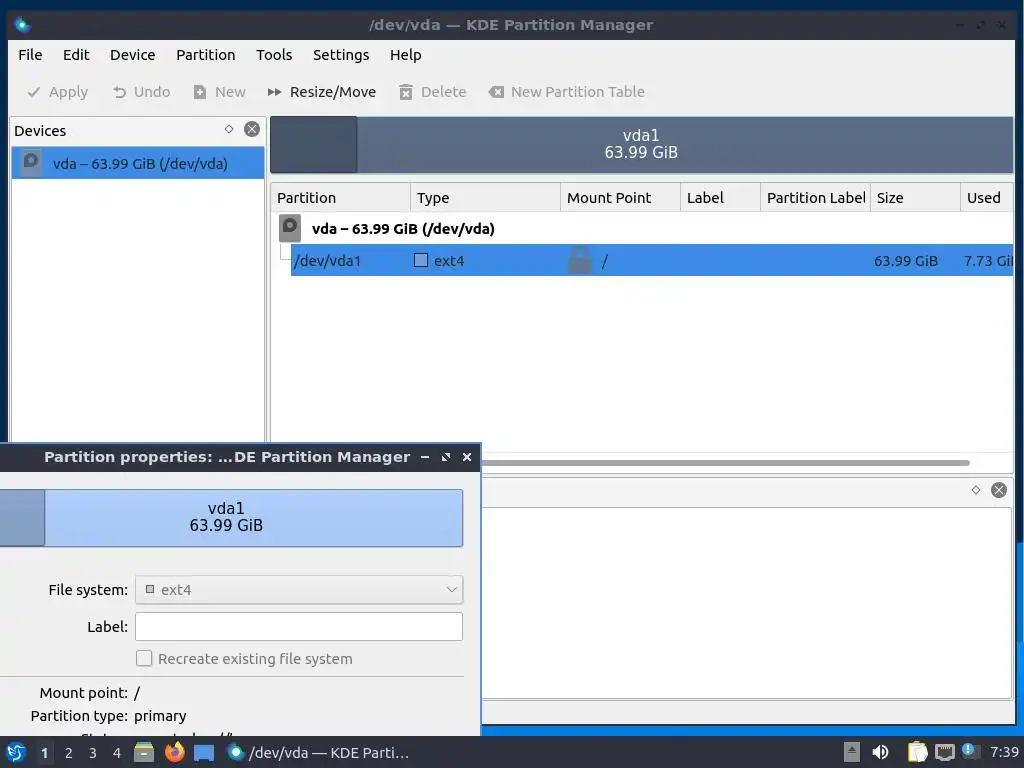
Task: Click the 63.99 GiB size cell
Action: pos(906,261)
